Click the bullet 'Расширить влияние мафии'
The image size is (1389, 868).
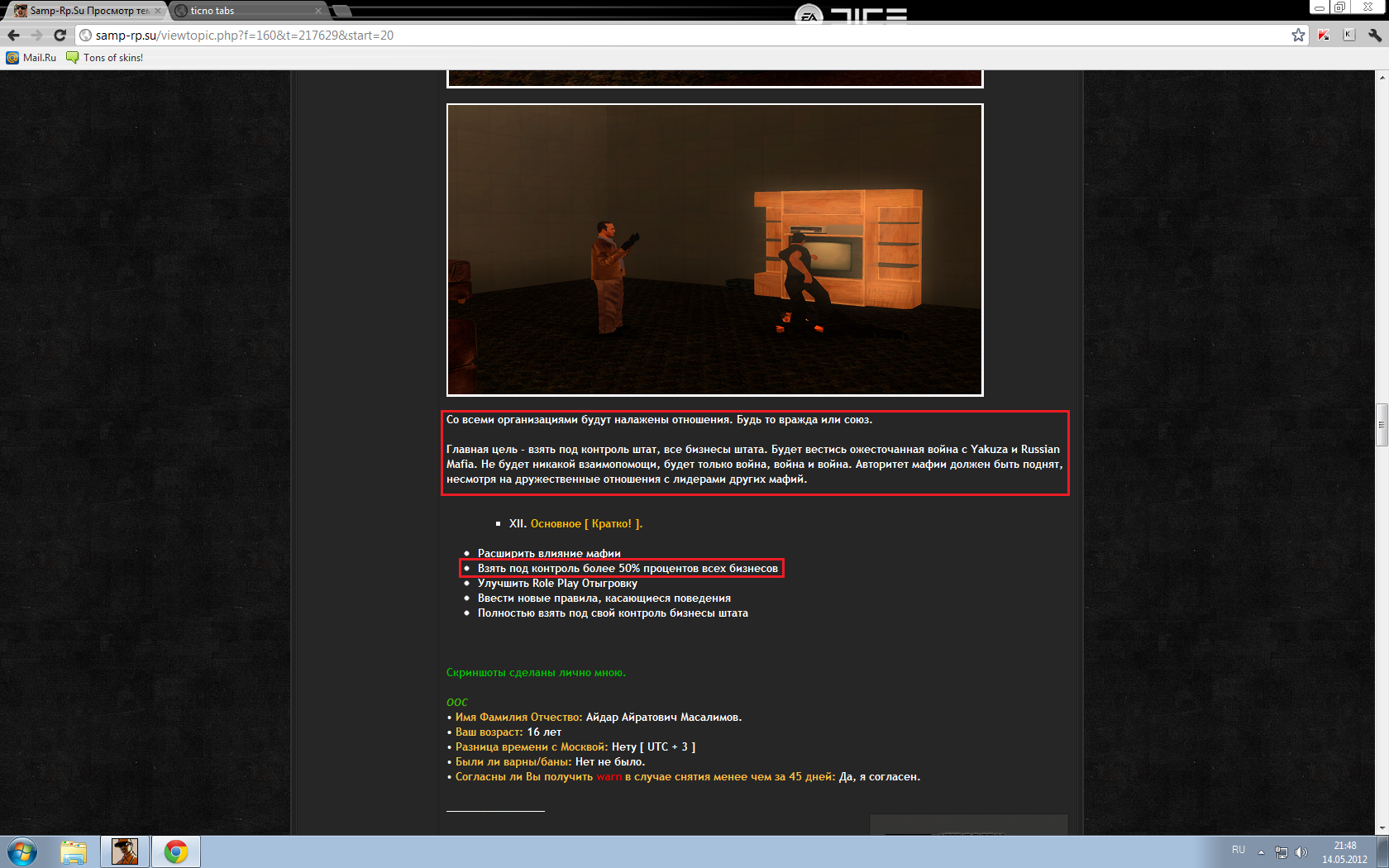pos(549,553)
